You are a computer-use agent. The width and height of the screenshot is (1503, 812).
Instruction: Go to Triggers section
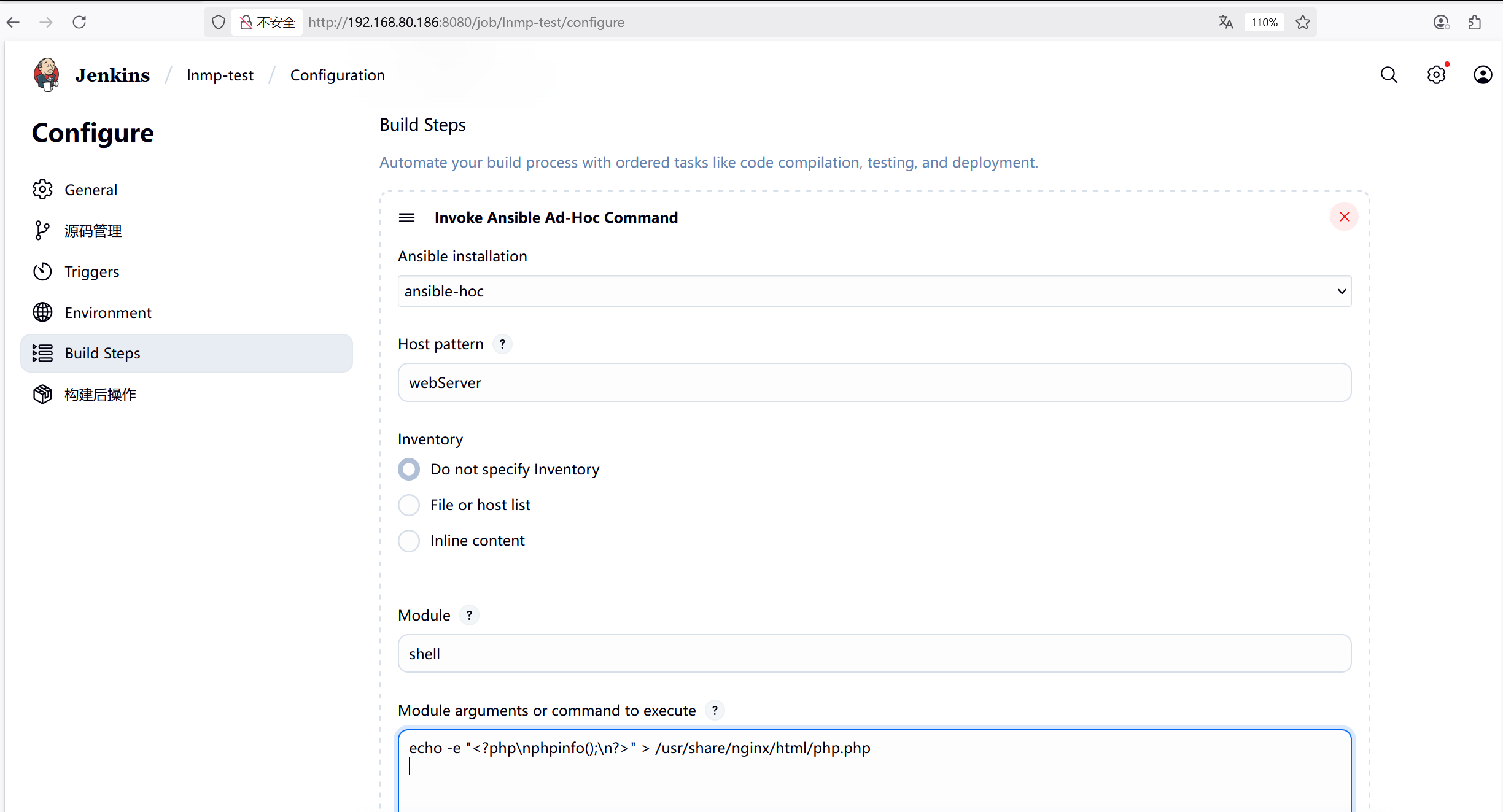point(187,271)
